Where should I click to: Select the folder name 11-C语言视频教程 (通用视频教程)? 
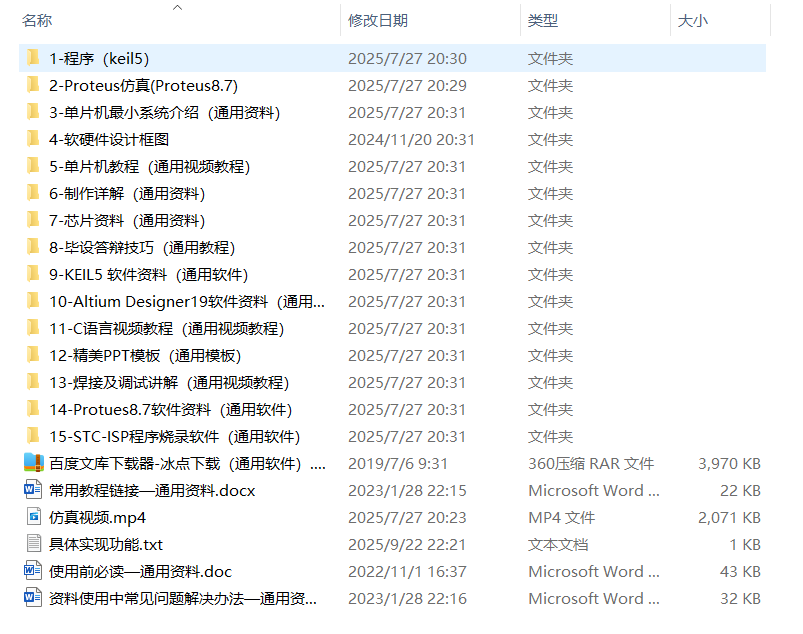point(166,329)
